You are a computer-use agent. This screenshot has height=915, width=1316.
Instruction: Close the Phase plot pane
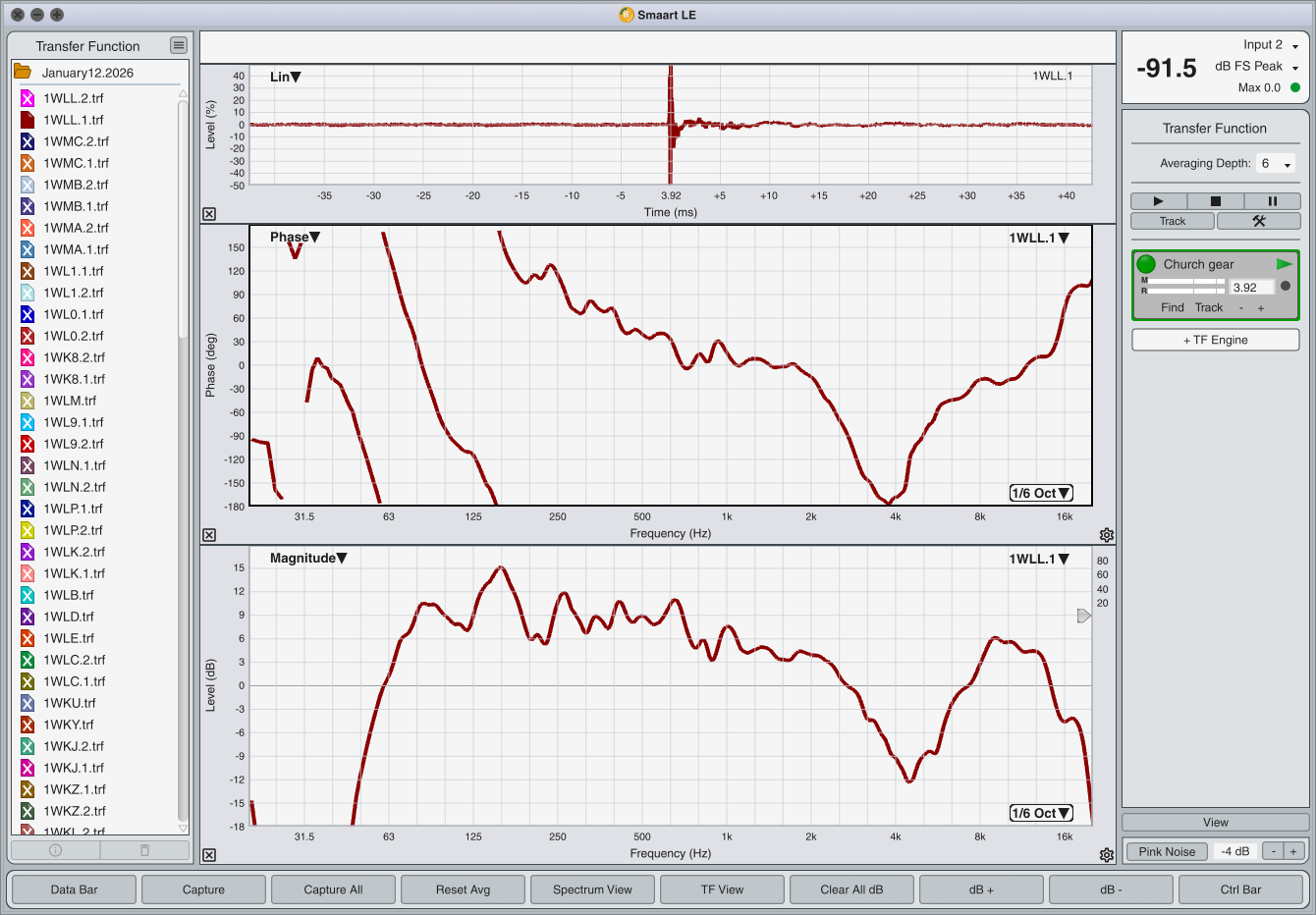coord(209,535)
